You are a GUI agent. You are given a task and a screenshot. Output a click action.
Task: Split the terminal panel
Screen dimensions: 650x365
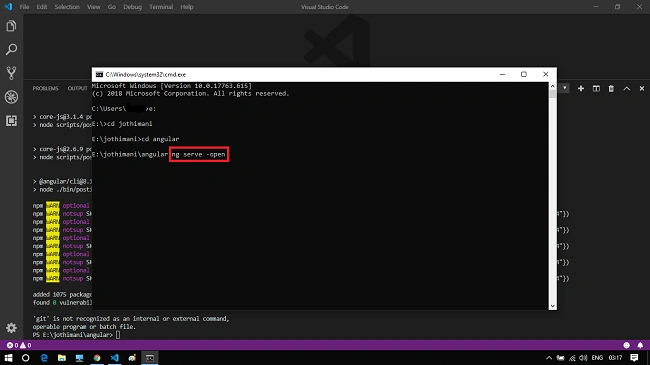(x=596, y=88)
